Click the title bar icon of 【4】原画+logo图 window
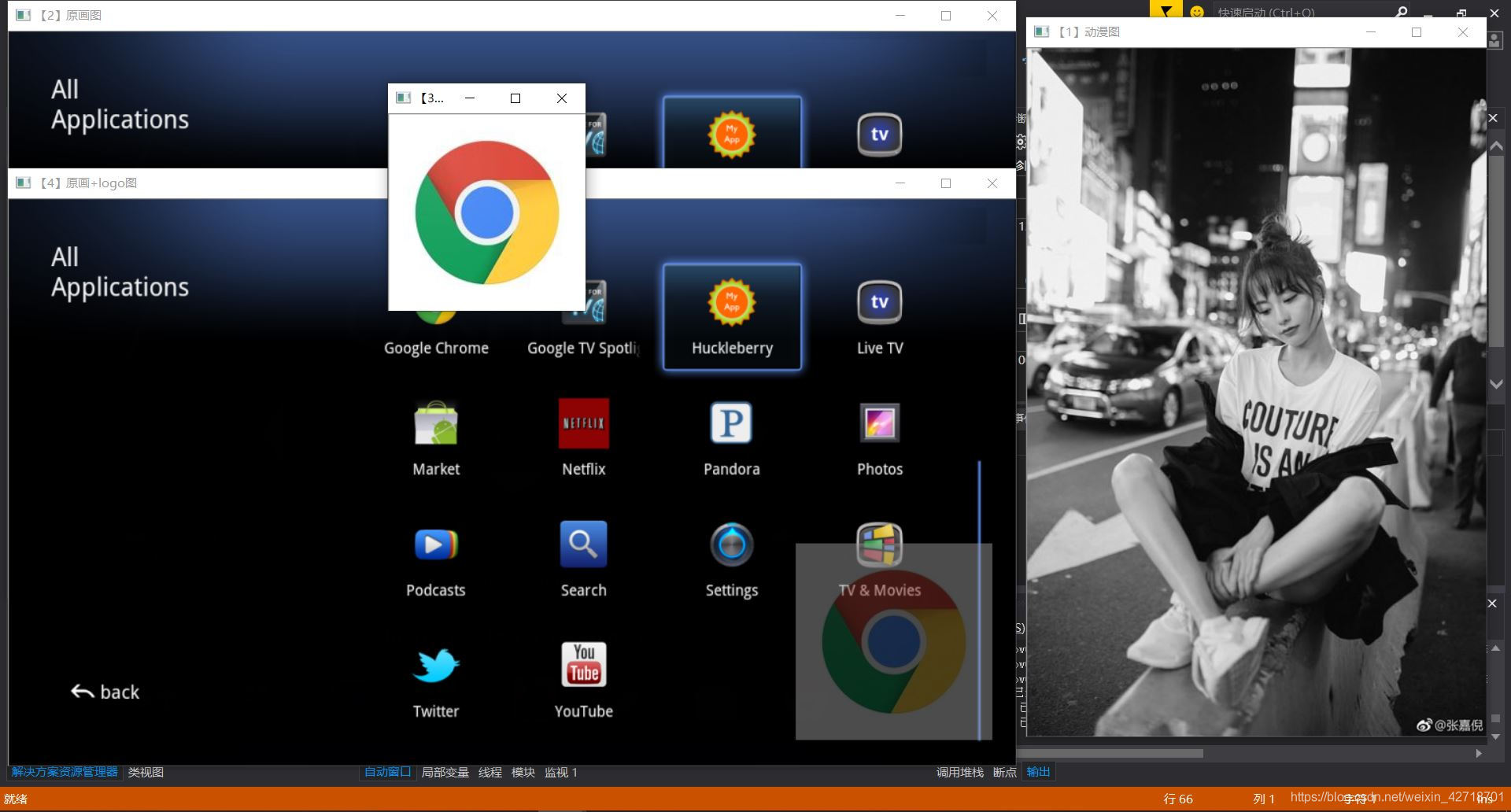The width and height of the screenshot is (1511, 812). click(x=24, y=183)
